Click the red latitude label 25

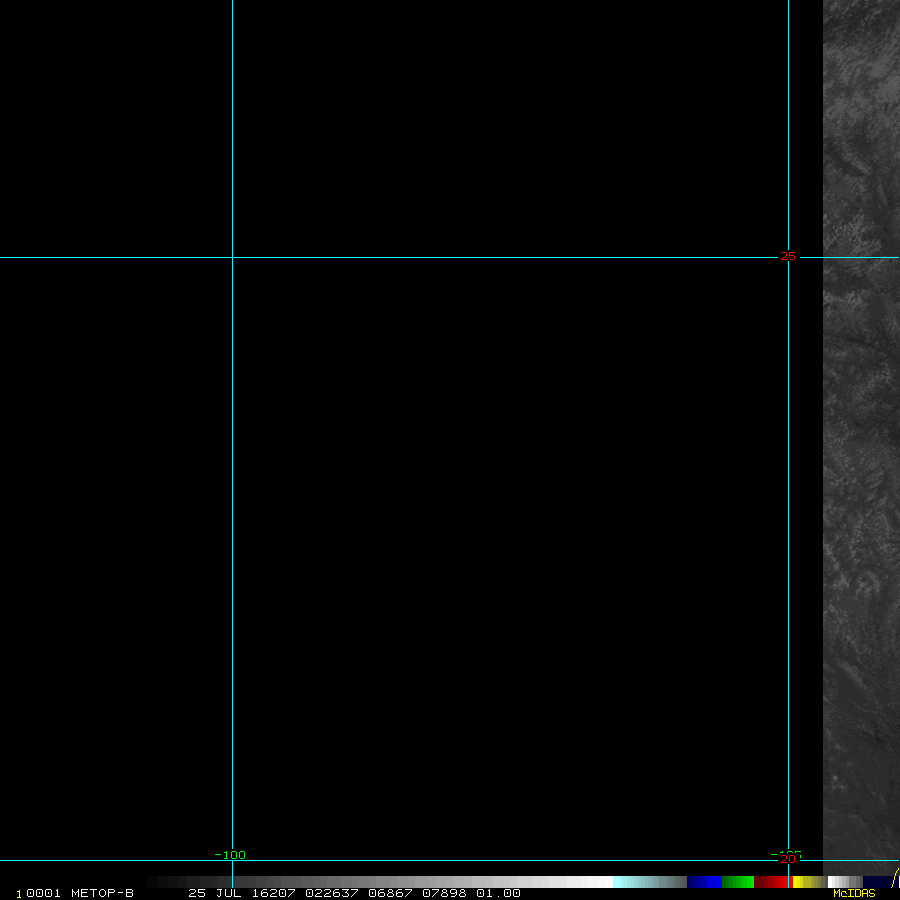pyautogui.click(x=788, y=257)
